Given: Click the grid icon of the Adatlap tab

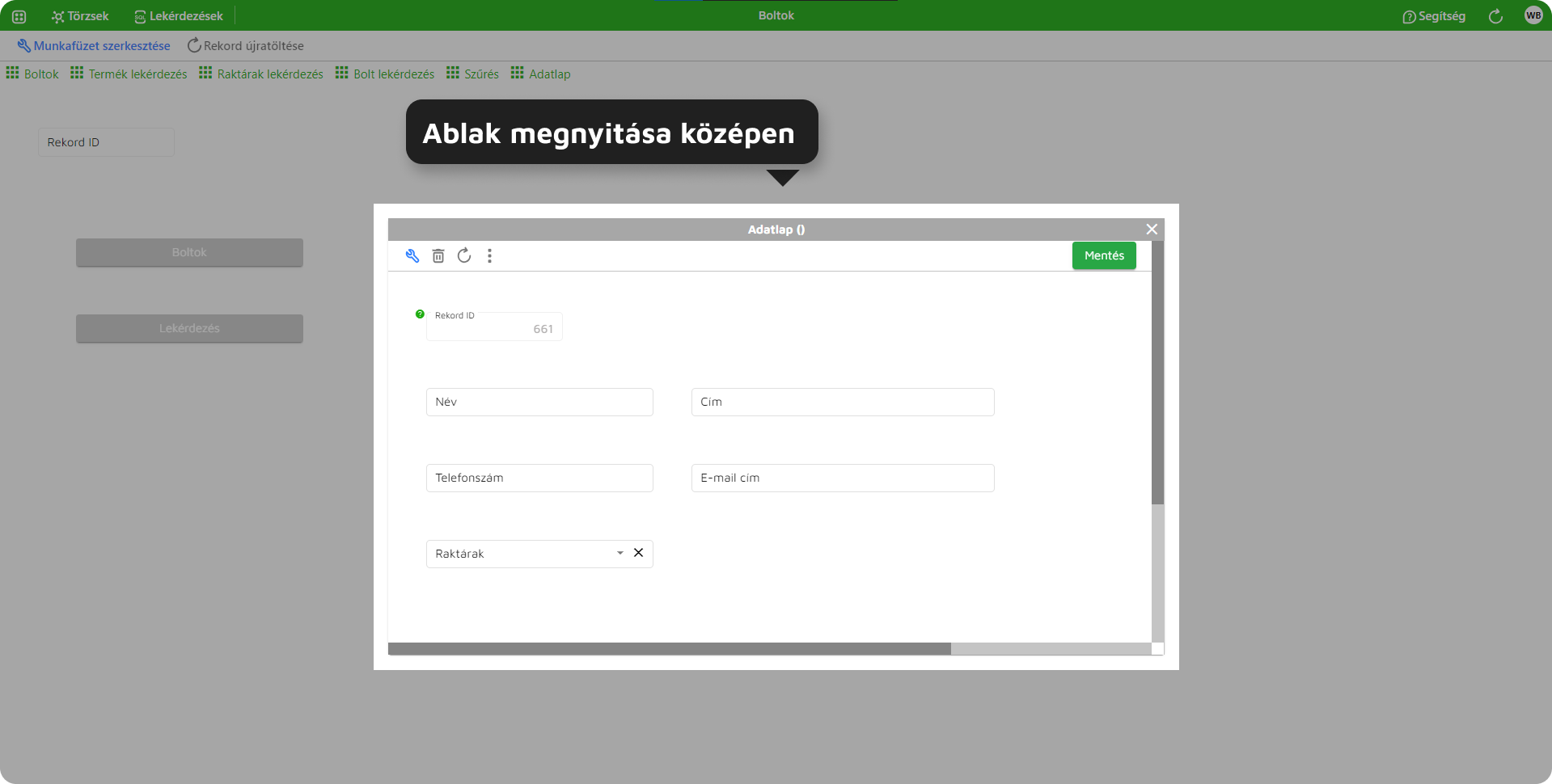Looking at the screenshot, I should (518, 73).
